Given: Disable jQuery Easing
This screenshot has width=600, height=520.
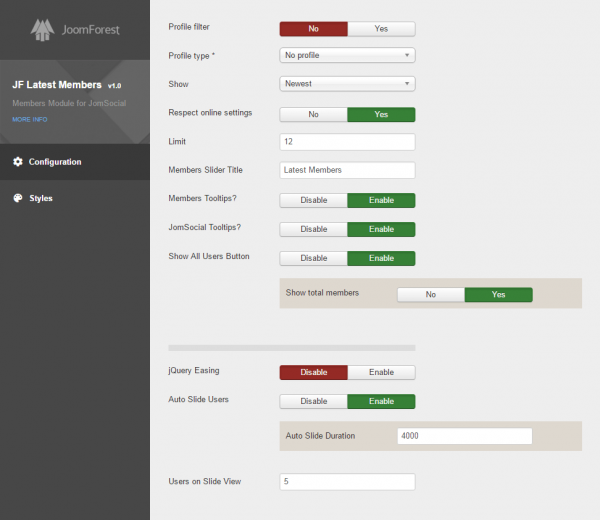Looking at the screenshot, I should pos(313,372).
